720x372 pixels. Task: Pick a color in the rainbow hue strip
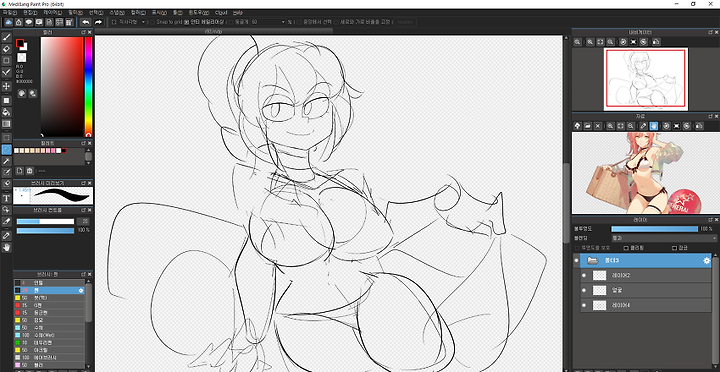click(89, 86)
